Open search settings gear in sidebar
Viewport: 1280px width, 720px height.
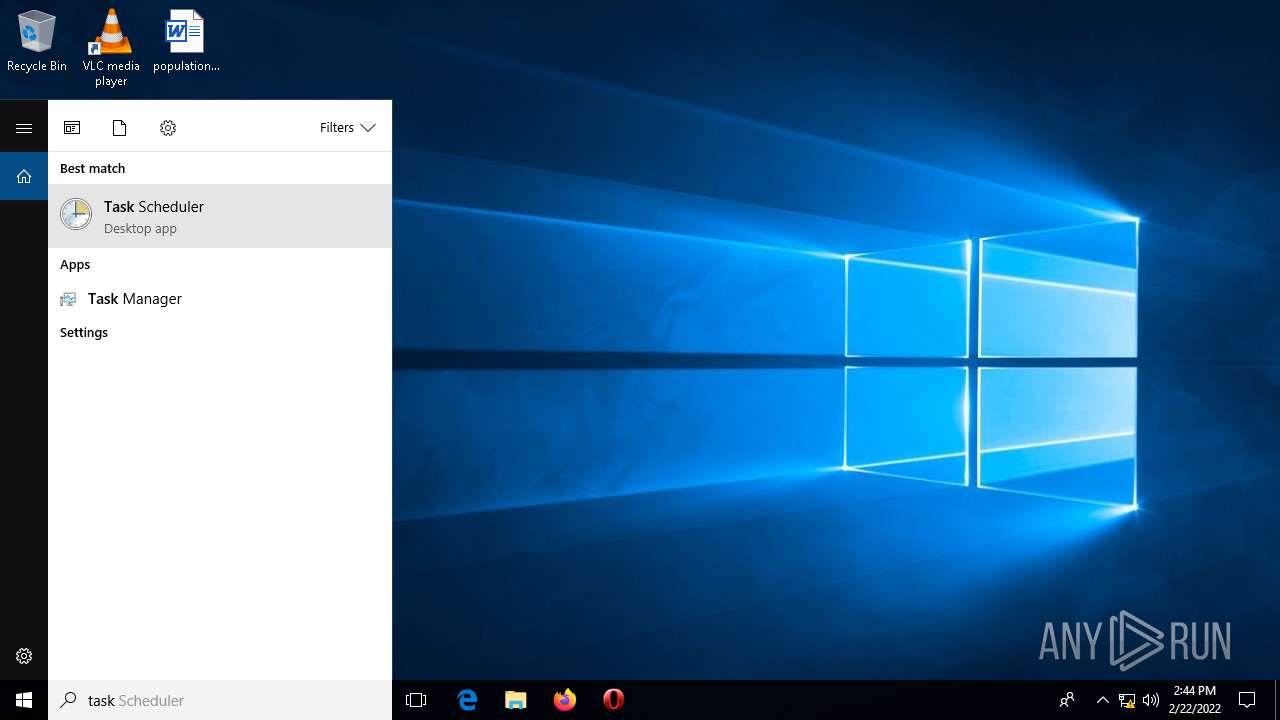click(24, 656)
